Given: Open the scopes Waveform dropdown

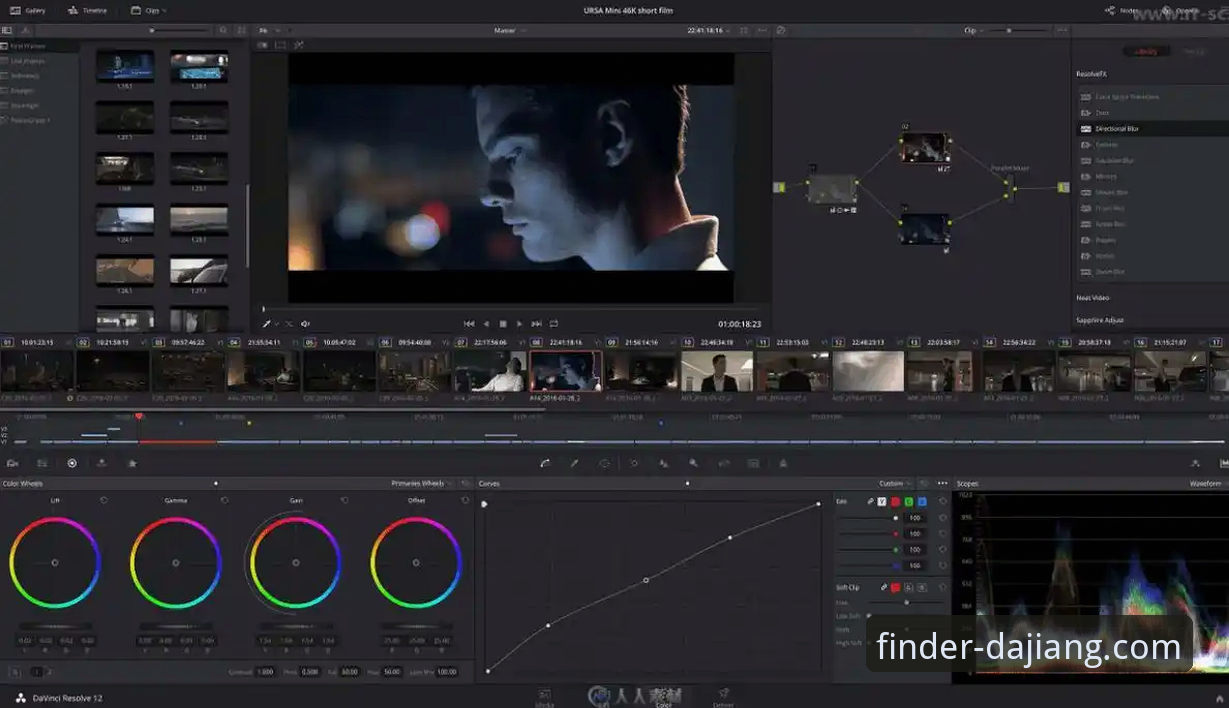Looking at the screenshot, I should point(1208,483).
